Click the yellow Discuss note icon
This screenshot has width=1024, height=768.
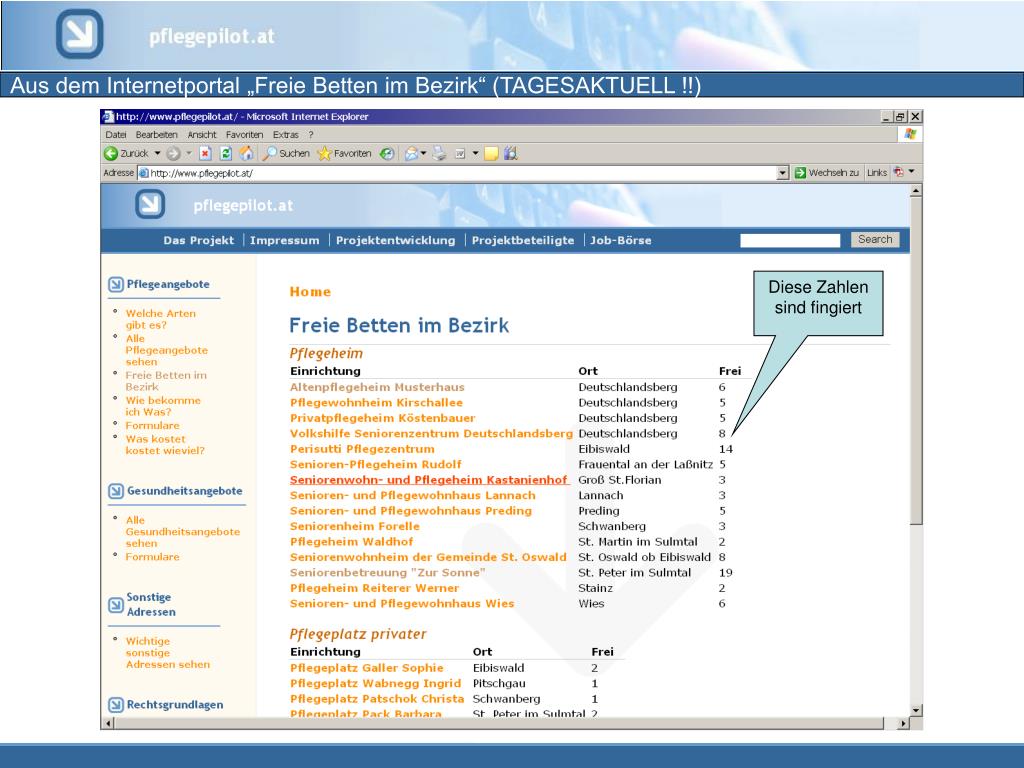coord(491,153)
